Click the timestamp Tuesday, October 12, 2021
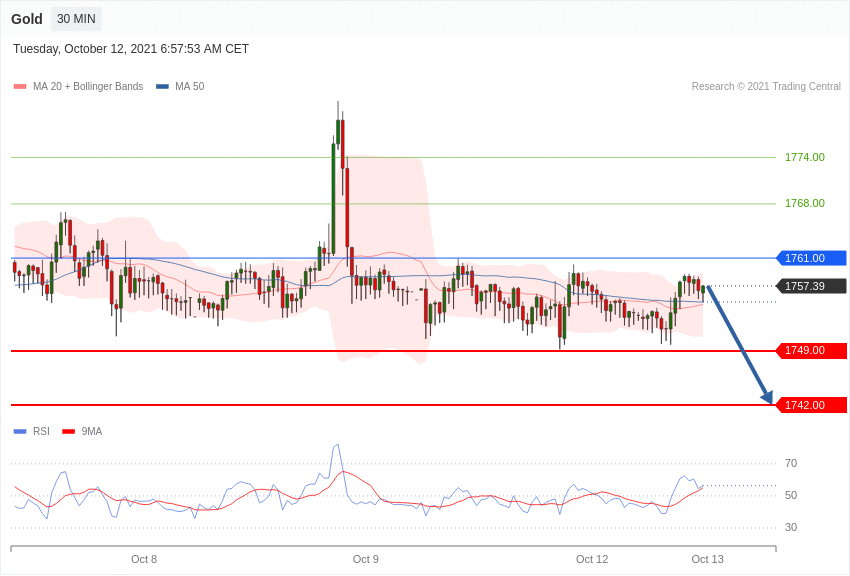850x576 pixels. (x=131, y=49)
